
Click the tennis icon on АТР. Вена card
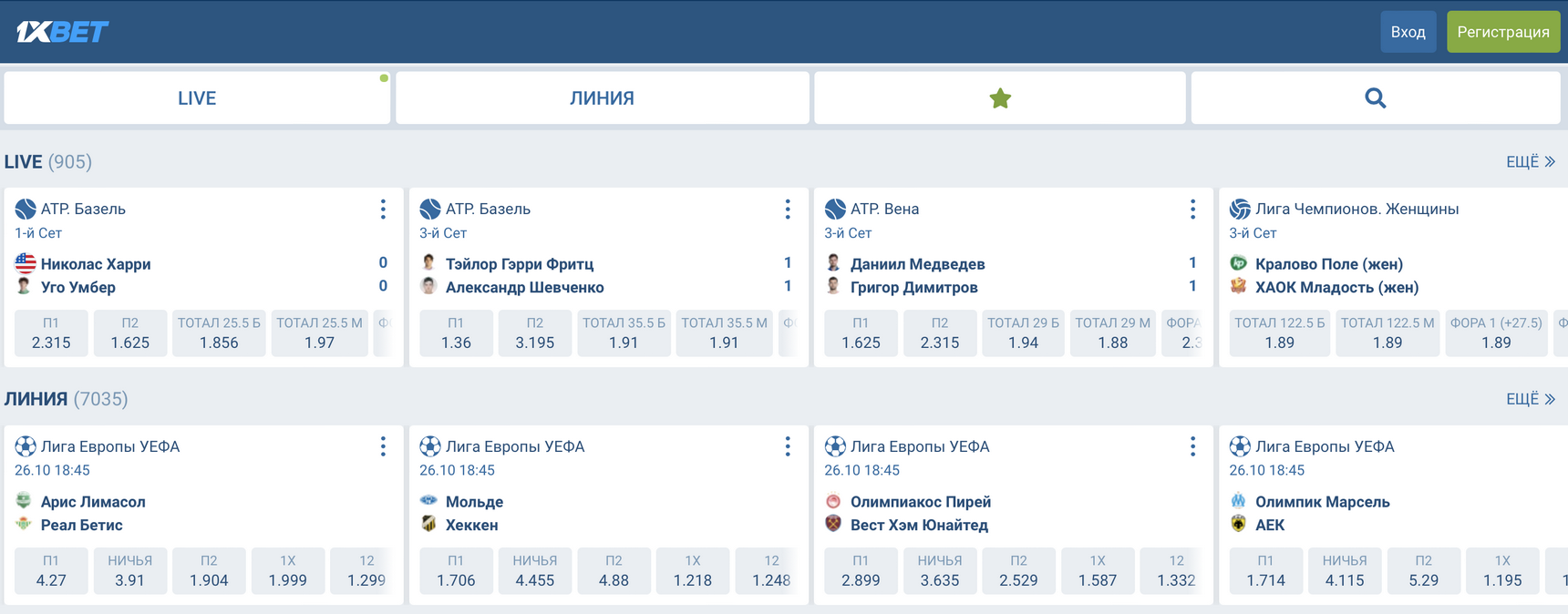click(x=835, y=208)
